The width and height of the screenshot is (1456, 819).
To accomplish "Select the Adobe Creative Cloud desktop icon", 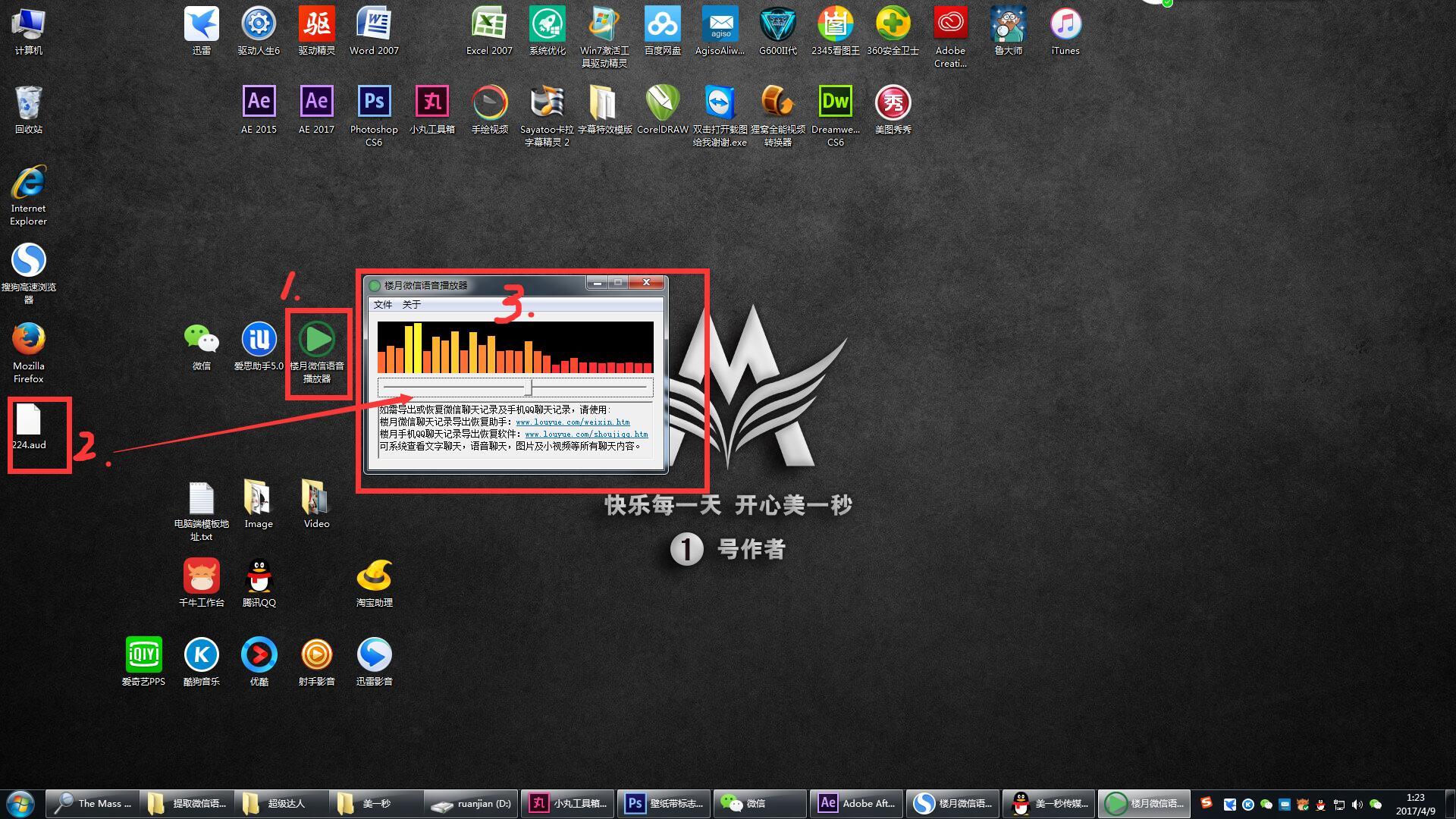I will 950,37.
